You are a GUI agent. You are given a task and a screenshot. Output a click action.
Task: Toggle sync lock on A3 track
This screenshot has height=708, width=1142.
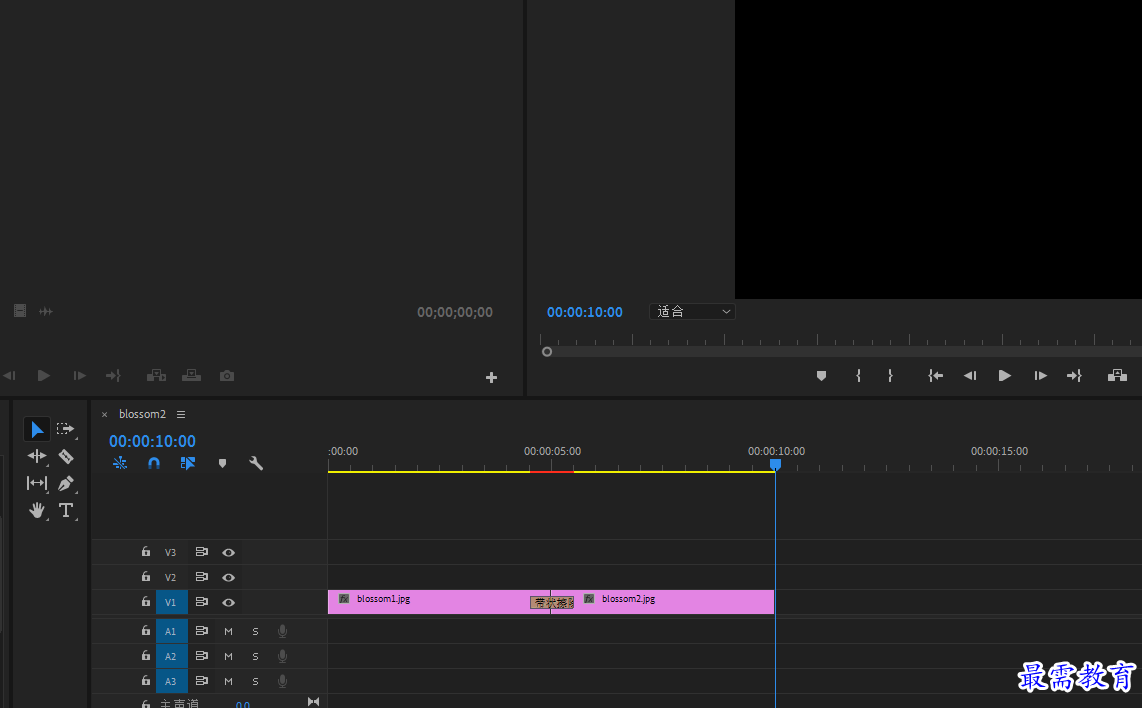pos(202,680)
